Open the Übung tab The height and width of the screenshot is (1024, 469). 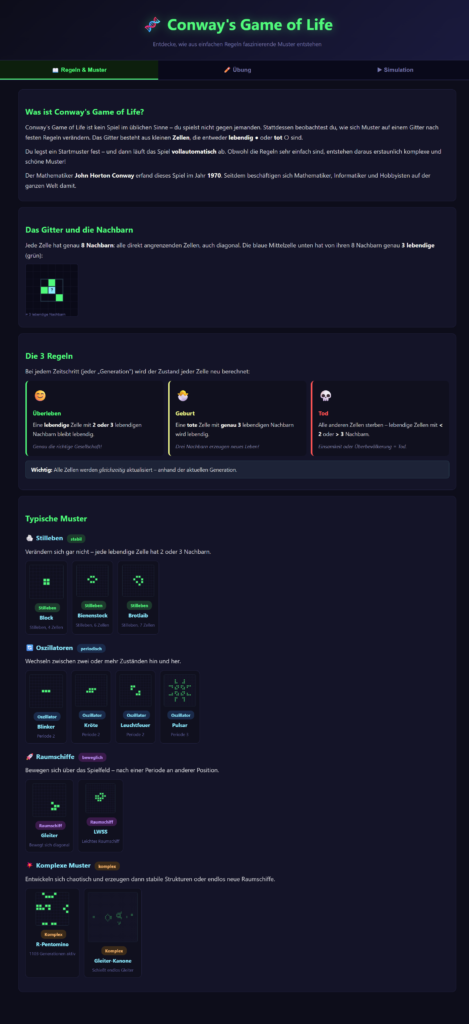[236, 70]
